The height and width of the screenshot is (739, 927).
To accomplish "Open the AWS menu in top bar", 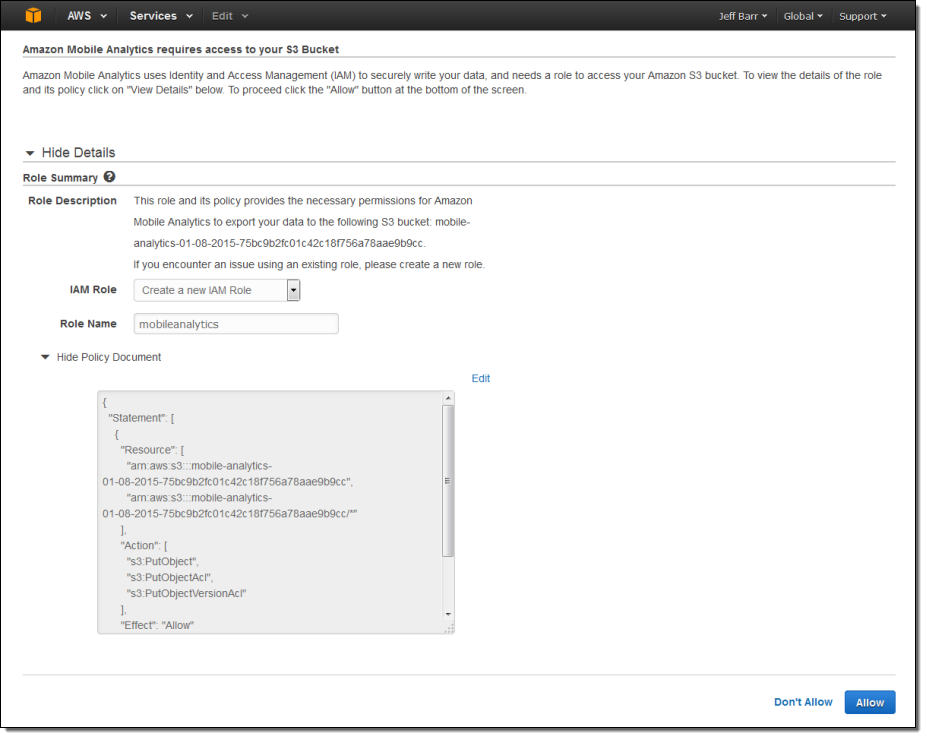I will [x=87, y=16].
